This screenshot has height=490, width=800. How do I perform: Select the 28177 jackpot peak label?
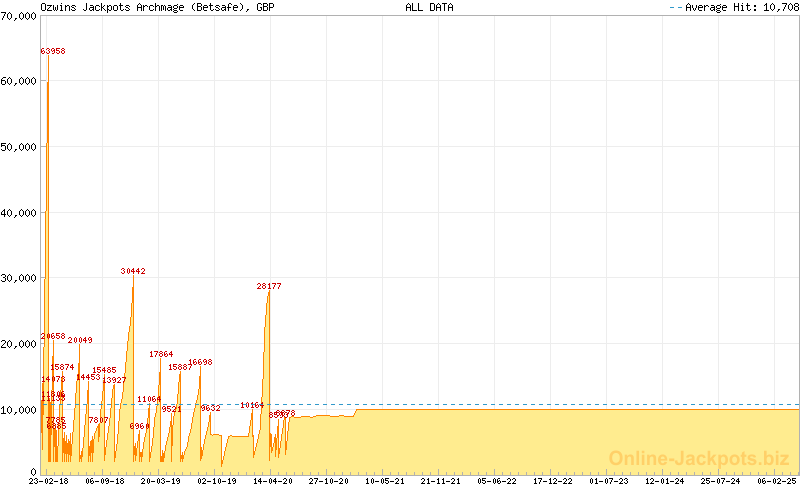269,286
